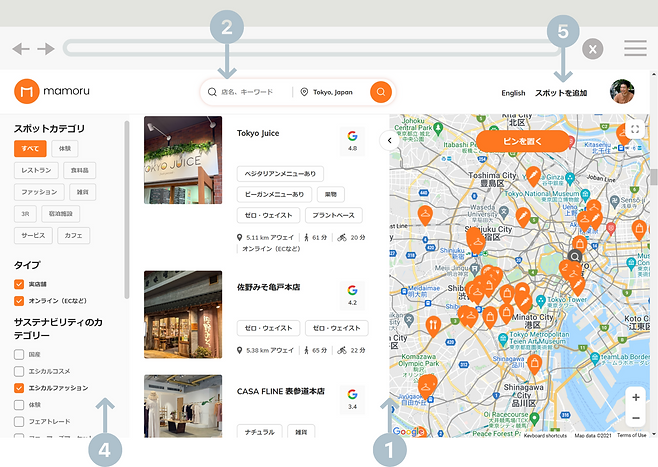
Task: Click スポットを追加 to add a spot
Action: tap(561, 93)
